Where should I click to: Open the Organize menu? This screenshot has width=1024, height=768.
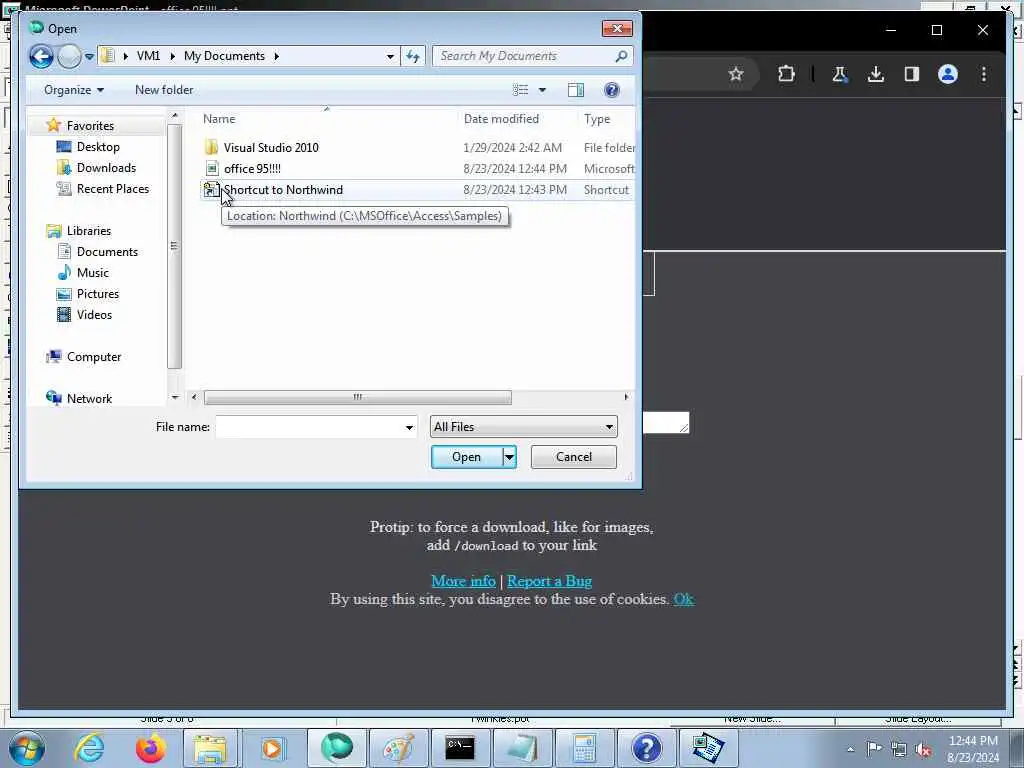(74, 90)
